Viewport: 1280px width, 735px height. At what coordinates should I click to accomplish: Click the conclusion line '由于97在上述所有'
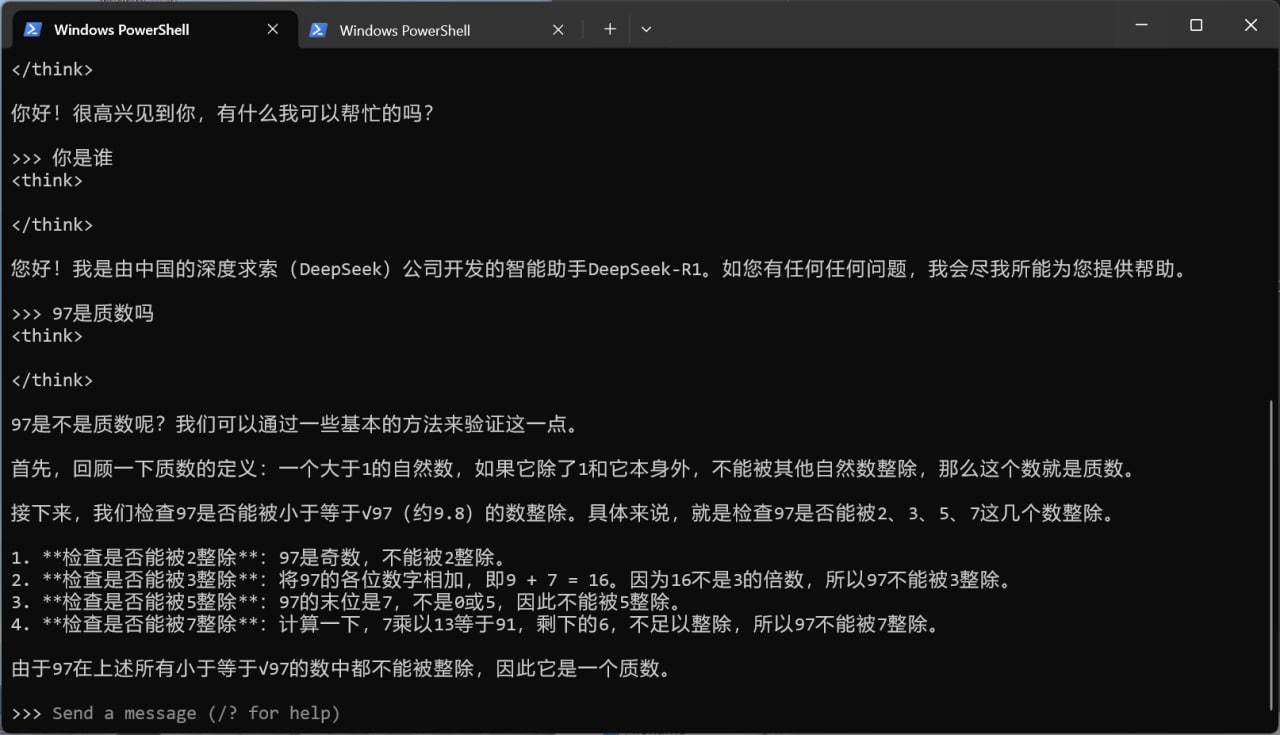click(x=341, y=669)
